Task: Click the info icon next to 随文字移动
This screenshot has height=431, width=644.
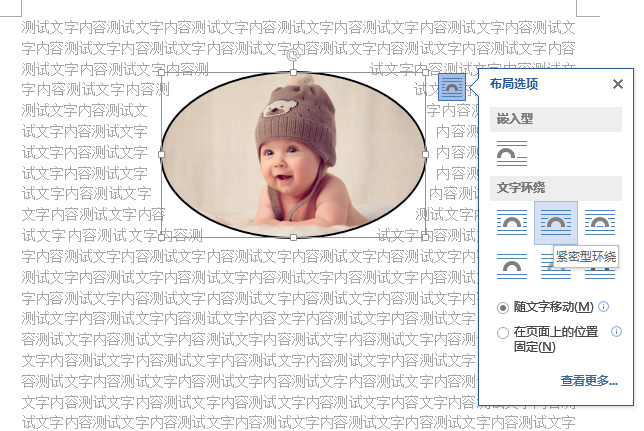Action: (x=603, y=307)
